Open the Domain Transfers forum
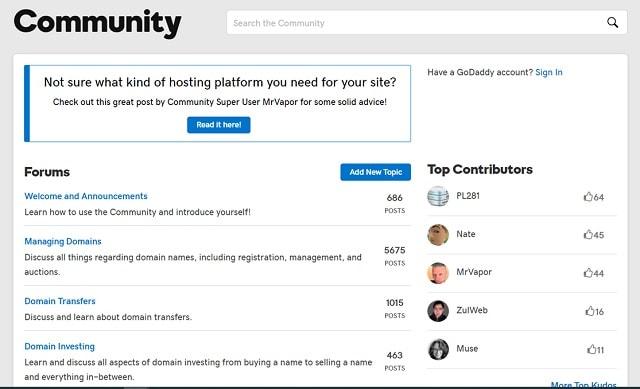 [x=60, y=301]
